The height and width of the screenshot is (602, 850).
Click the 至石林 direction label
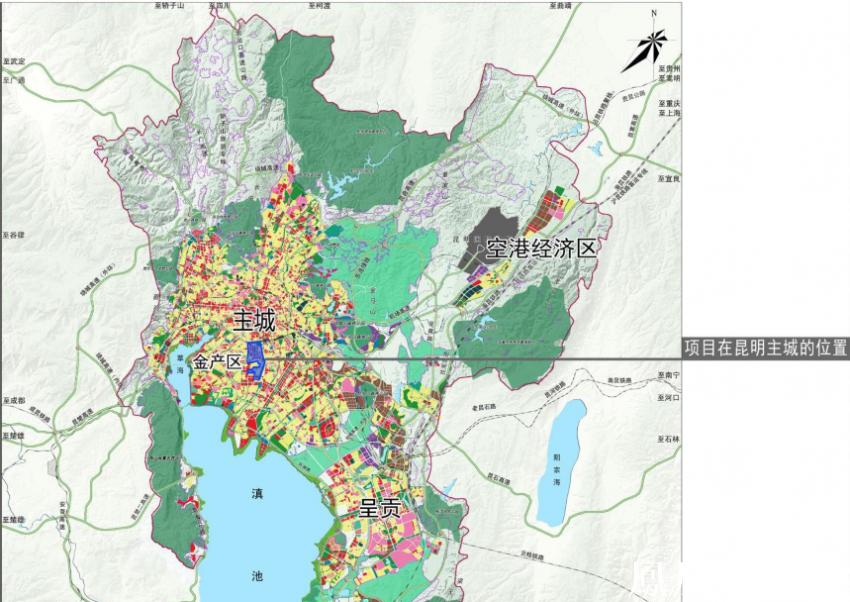(669, 439)
